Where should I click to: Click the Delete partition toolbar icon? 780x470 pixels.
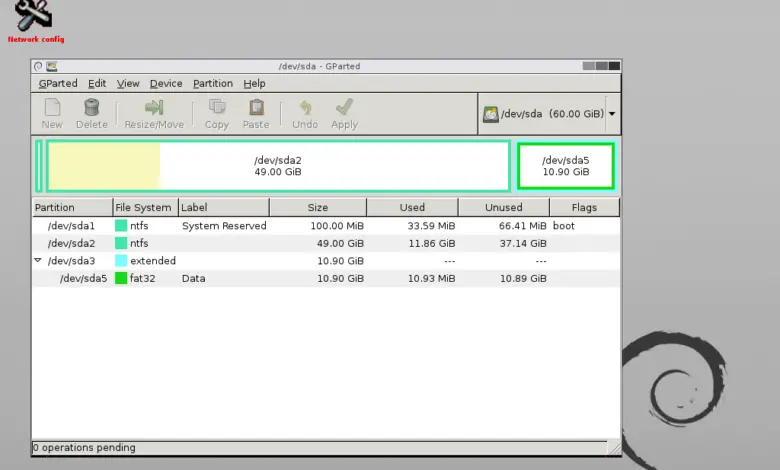(x=92, y=107)
